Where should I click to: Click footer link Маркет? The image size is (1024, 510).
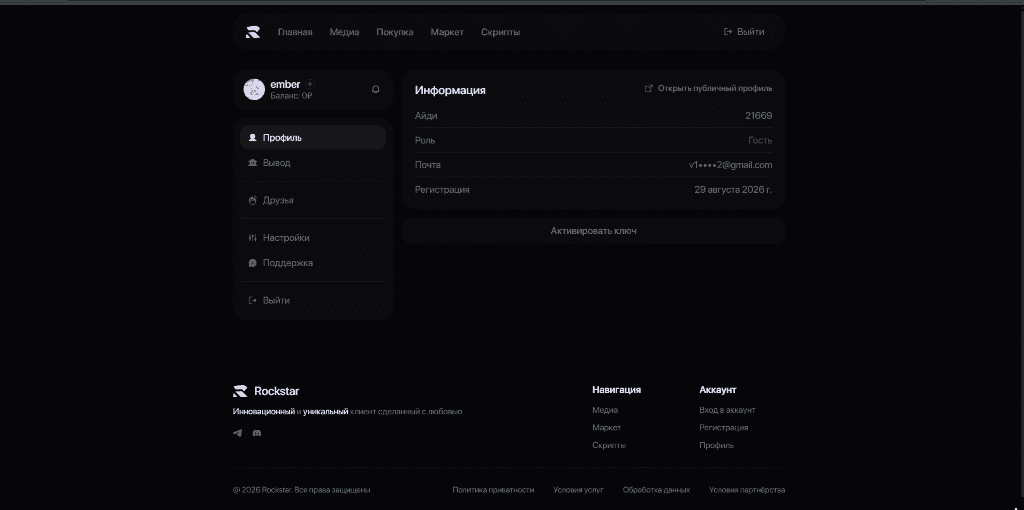pyautogui.click(x=607, y=428)
